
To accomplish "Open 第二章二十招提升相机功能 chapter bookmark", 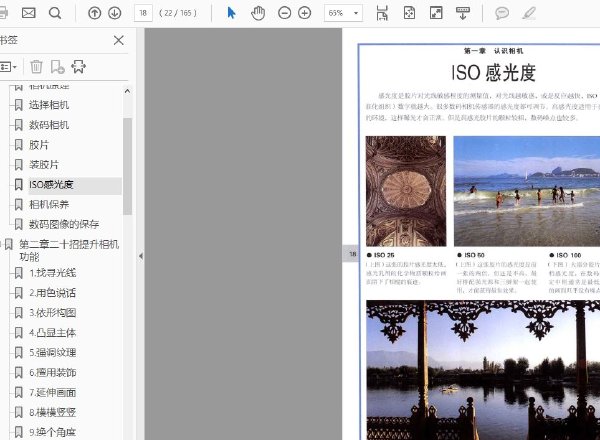I will (69, 250).
